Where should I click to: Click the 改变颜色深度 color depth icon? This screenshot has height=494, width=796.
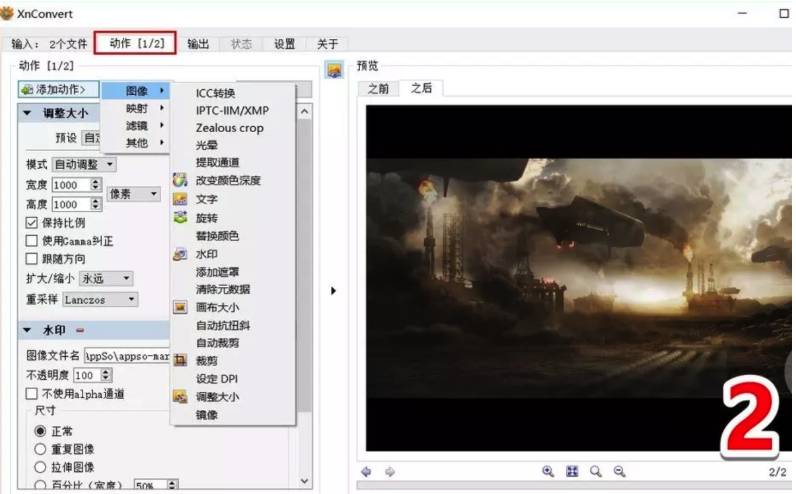point(180,180)
